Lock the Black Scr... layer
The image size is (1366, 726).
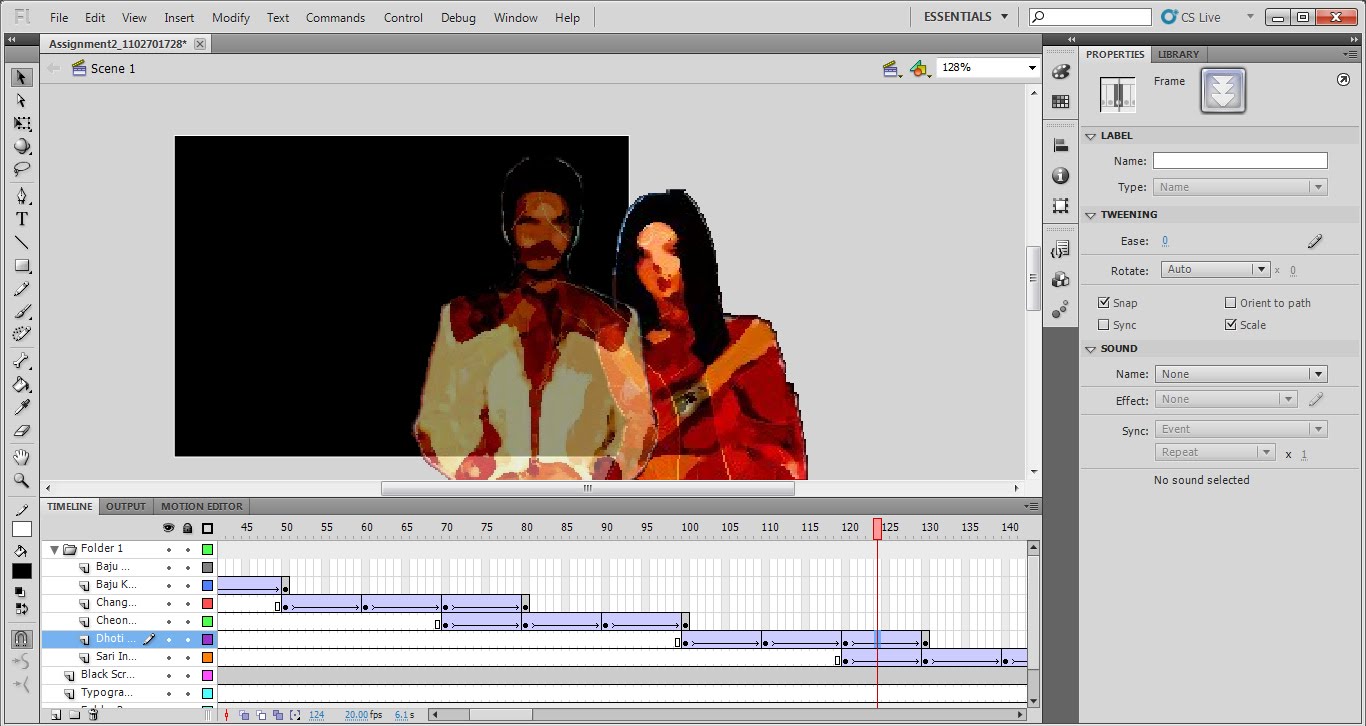point(187,675)
